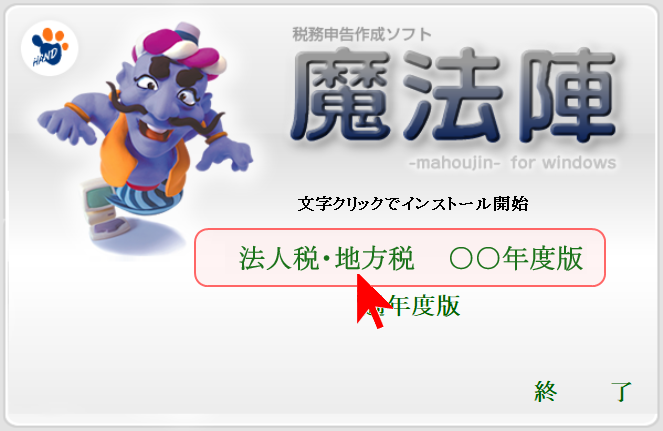Click the genie's orange vest

pos(144,154)
